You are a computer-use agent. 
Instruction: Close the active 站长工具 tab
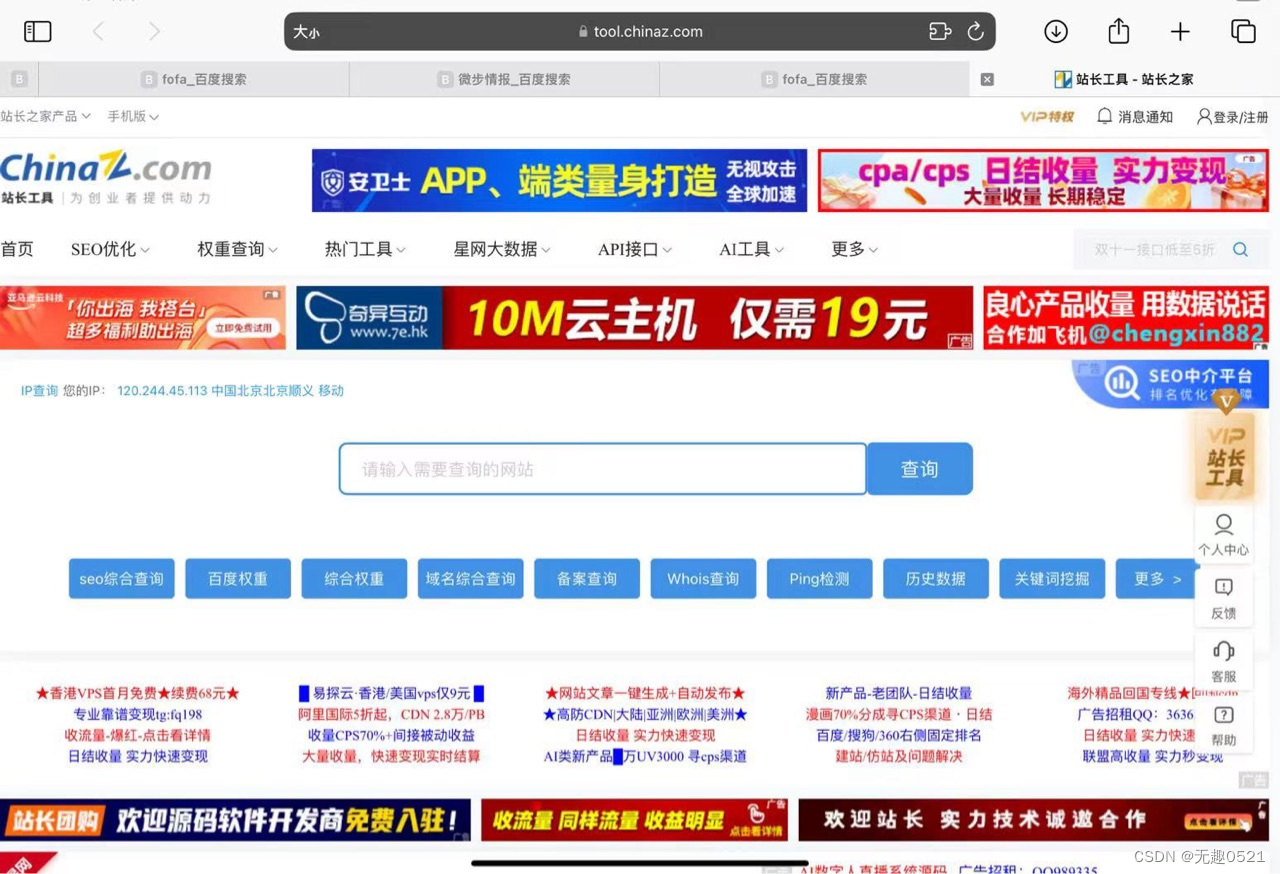coord(987,80)
